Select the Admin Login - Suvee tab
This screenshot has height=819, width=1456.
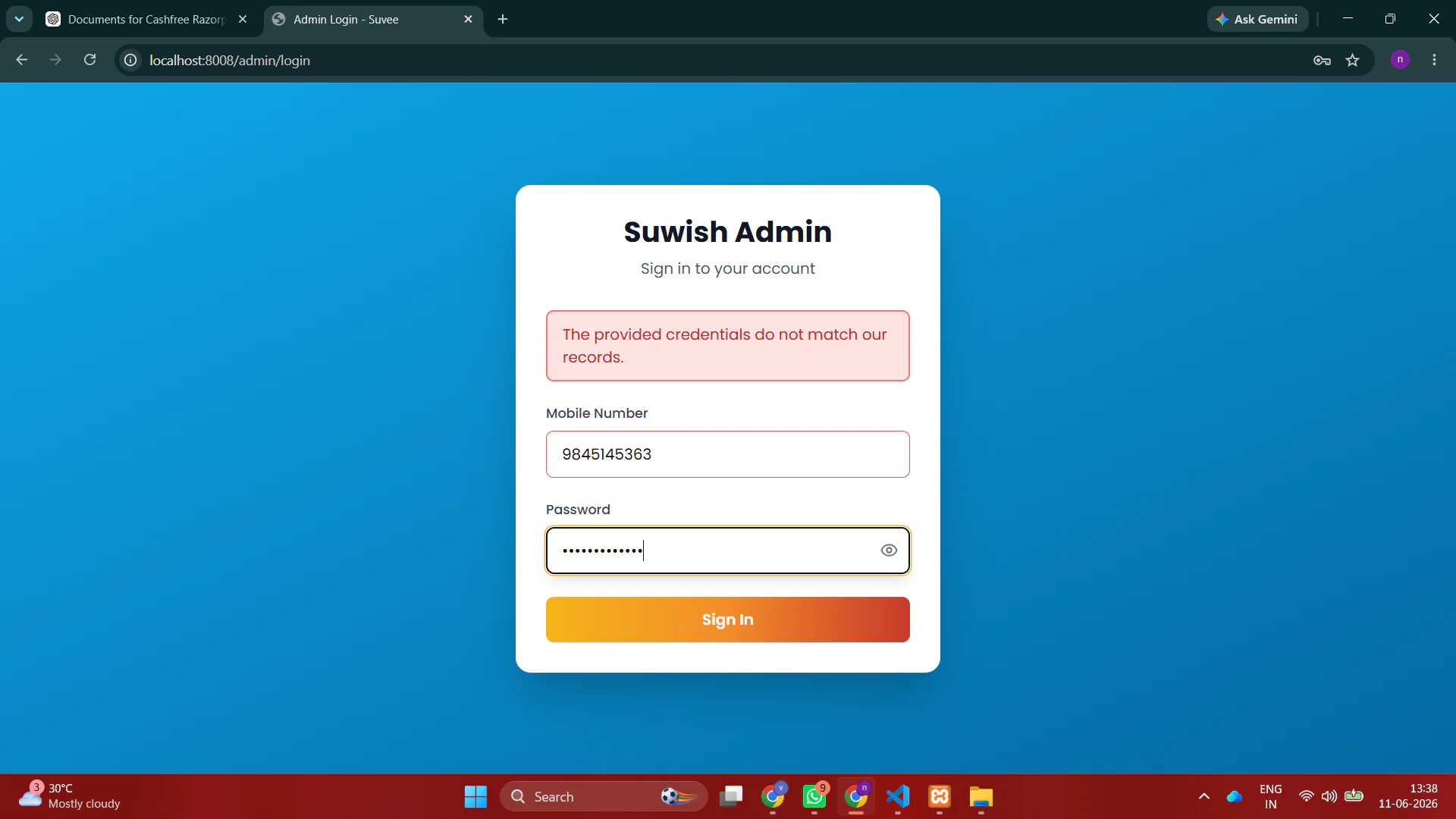373,19
